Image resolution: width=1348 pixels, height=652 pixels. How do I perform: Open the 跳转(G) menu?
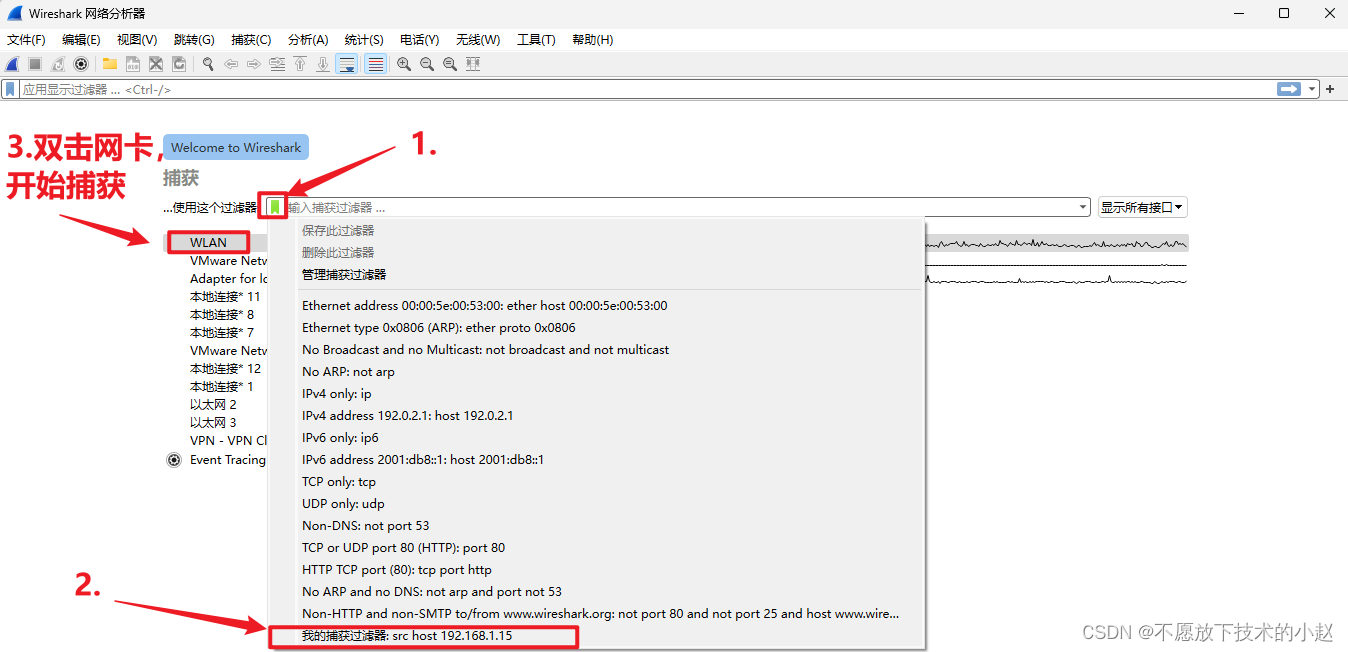(194, 40)
